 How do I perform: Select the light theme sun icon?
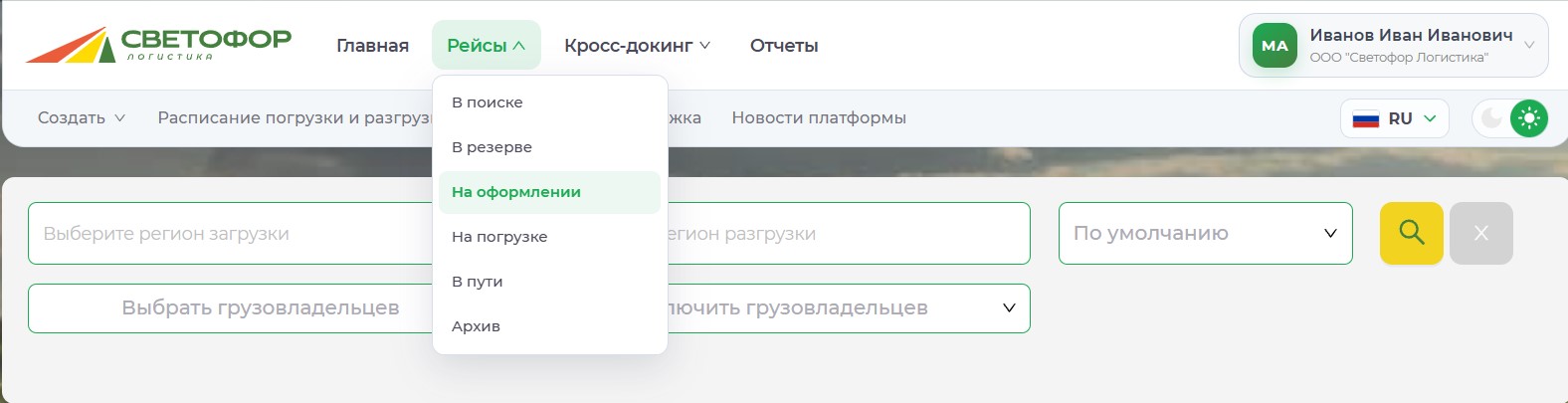tap(1529, 118)
